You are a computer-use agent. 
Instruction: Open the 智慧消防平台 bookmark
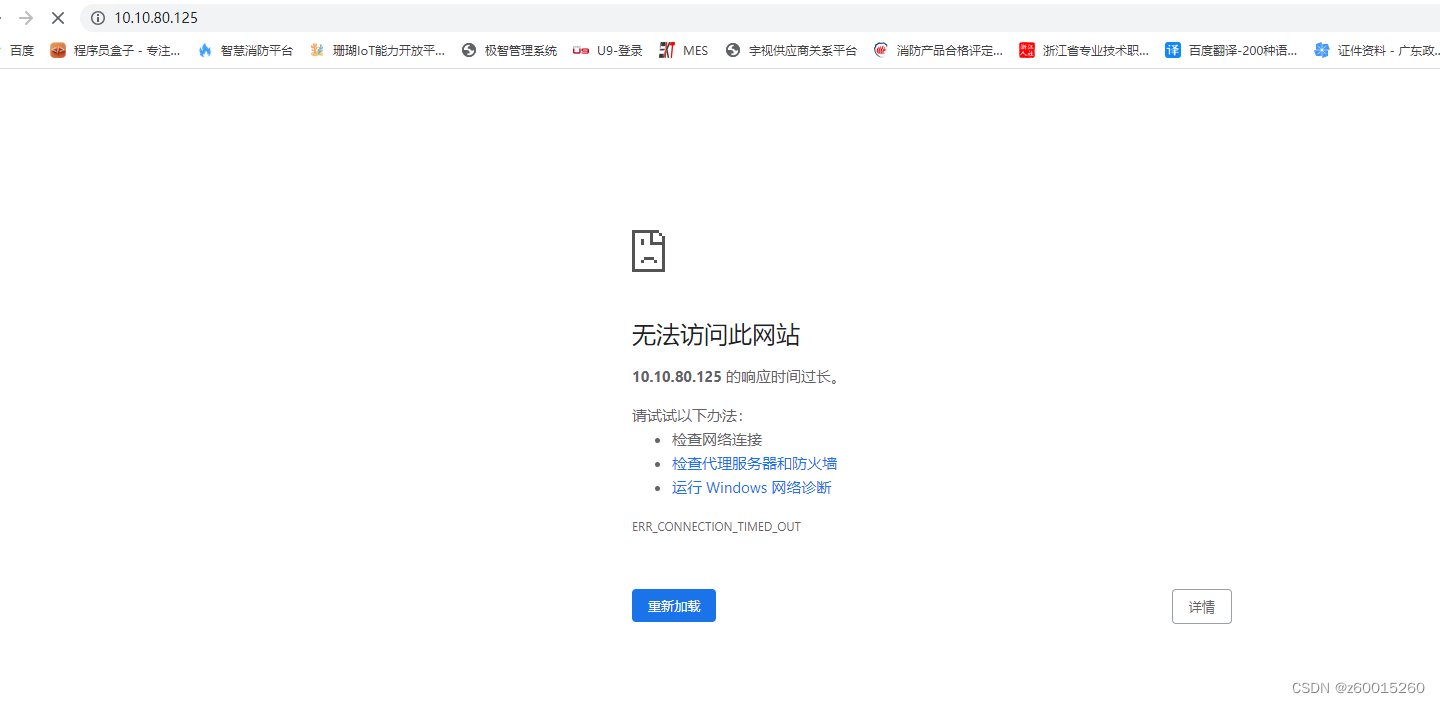245,50
